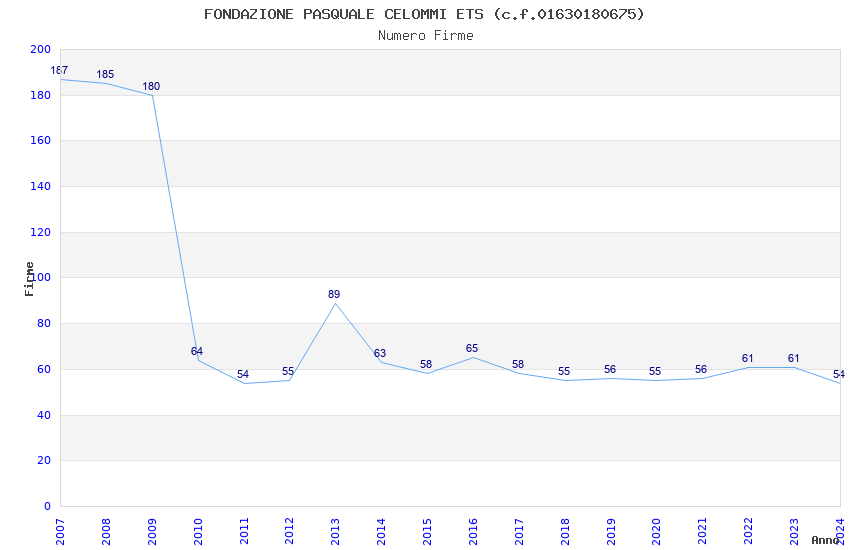Click the Firme vertical axis label
The width and height of the screenshot is (850, 550).
pyautogui.click(x=29, y=279)
